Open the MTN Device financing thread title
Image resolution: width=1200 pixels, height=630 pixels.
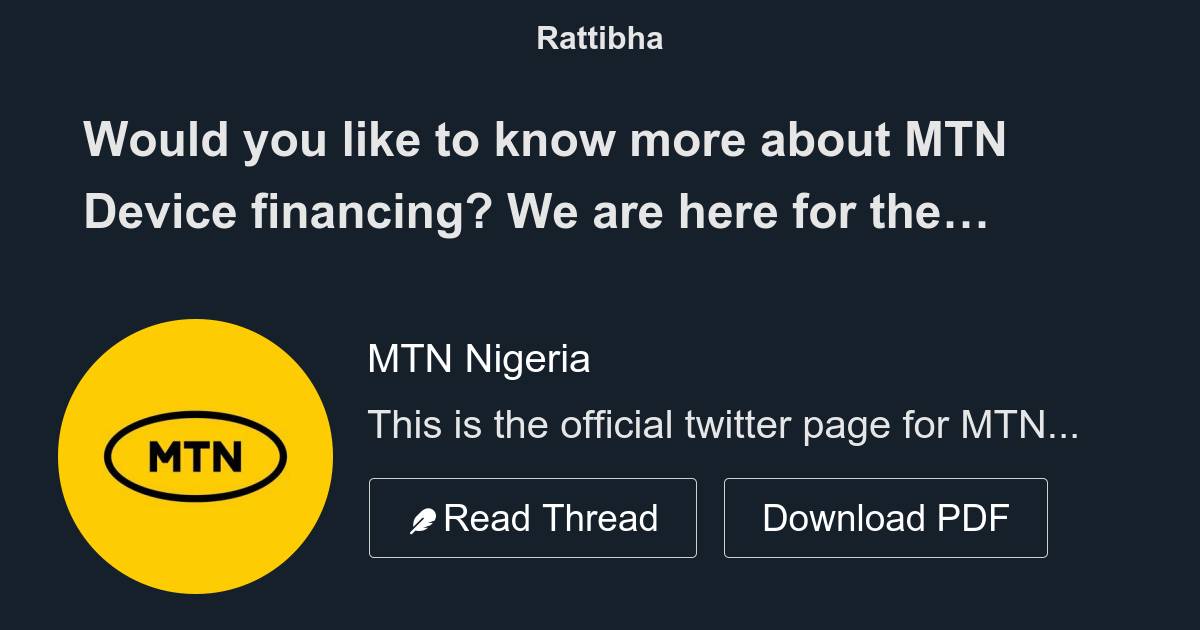click(x=545, y=175)
